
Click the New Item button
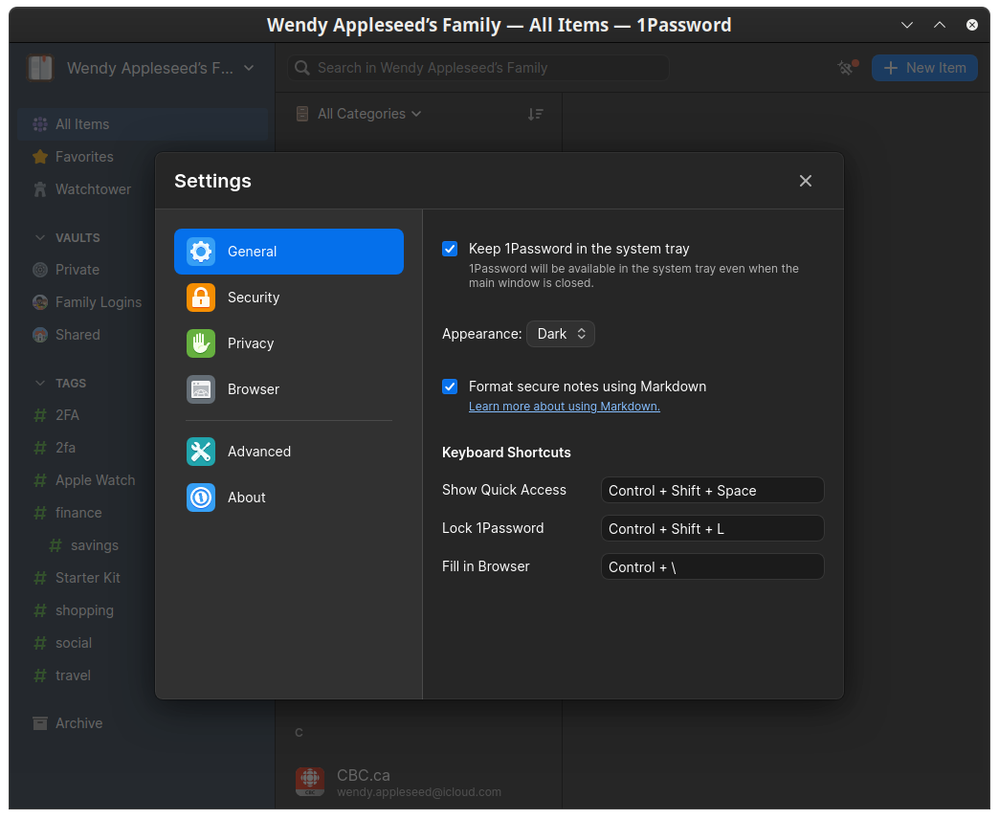point(924,68)
